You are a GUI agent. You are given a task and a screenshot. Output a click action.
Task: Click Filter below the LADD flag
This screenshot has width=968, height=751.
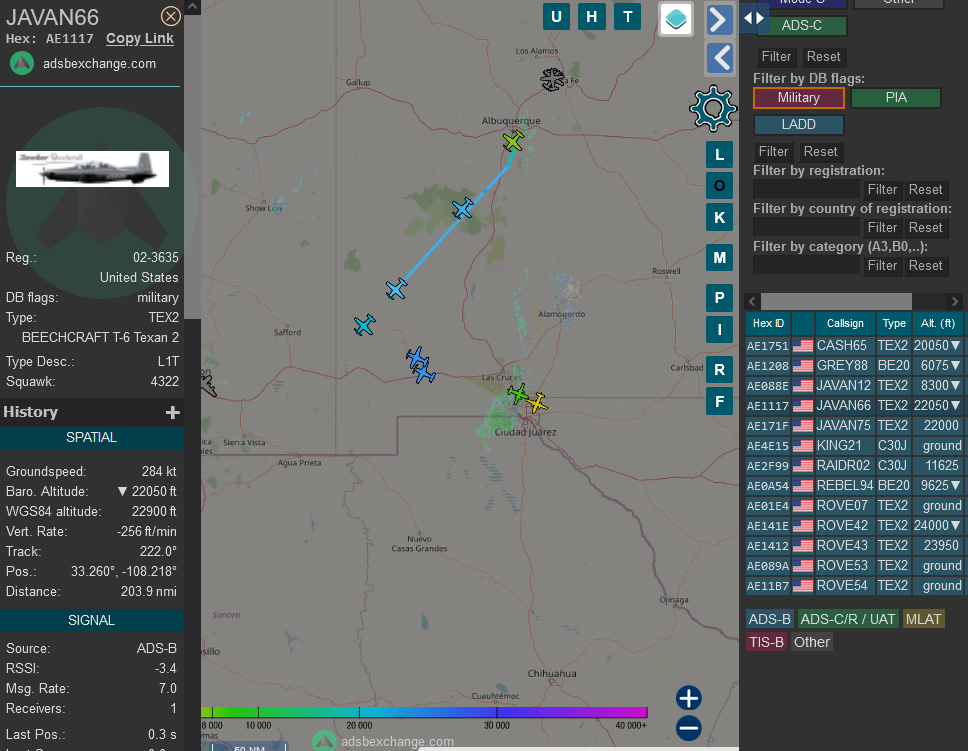[773, 151]
